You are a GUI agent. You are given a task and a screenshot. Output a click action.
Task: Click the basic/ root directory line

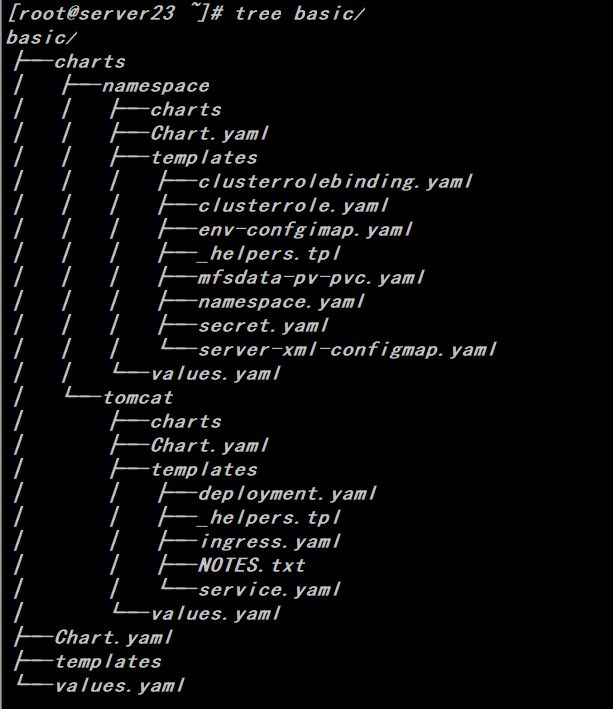(42, 38)
